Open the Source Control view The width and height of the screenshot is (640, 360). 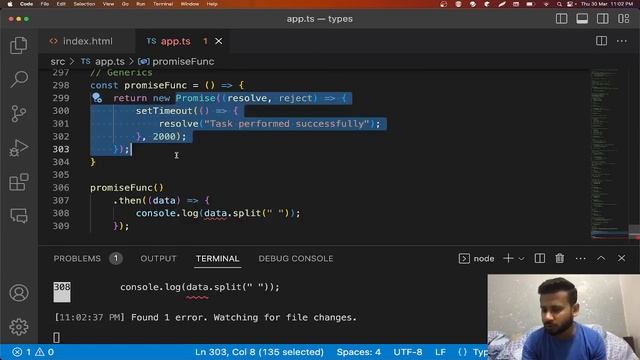(19, 113)
